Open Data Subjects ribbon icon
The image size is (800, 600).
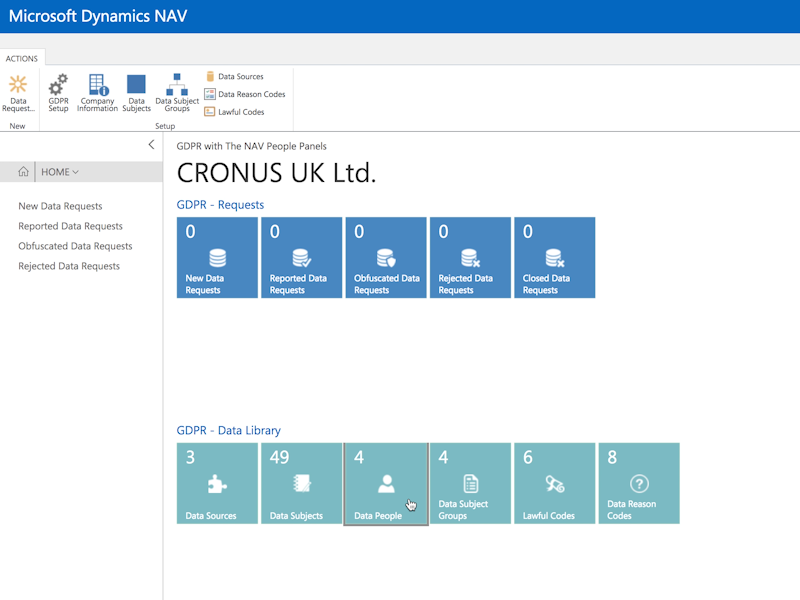tap(136, 93)
